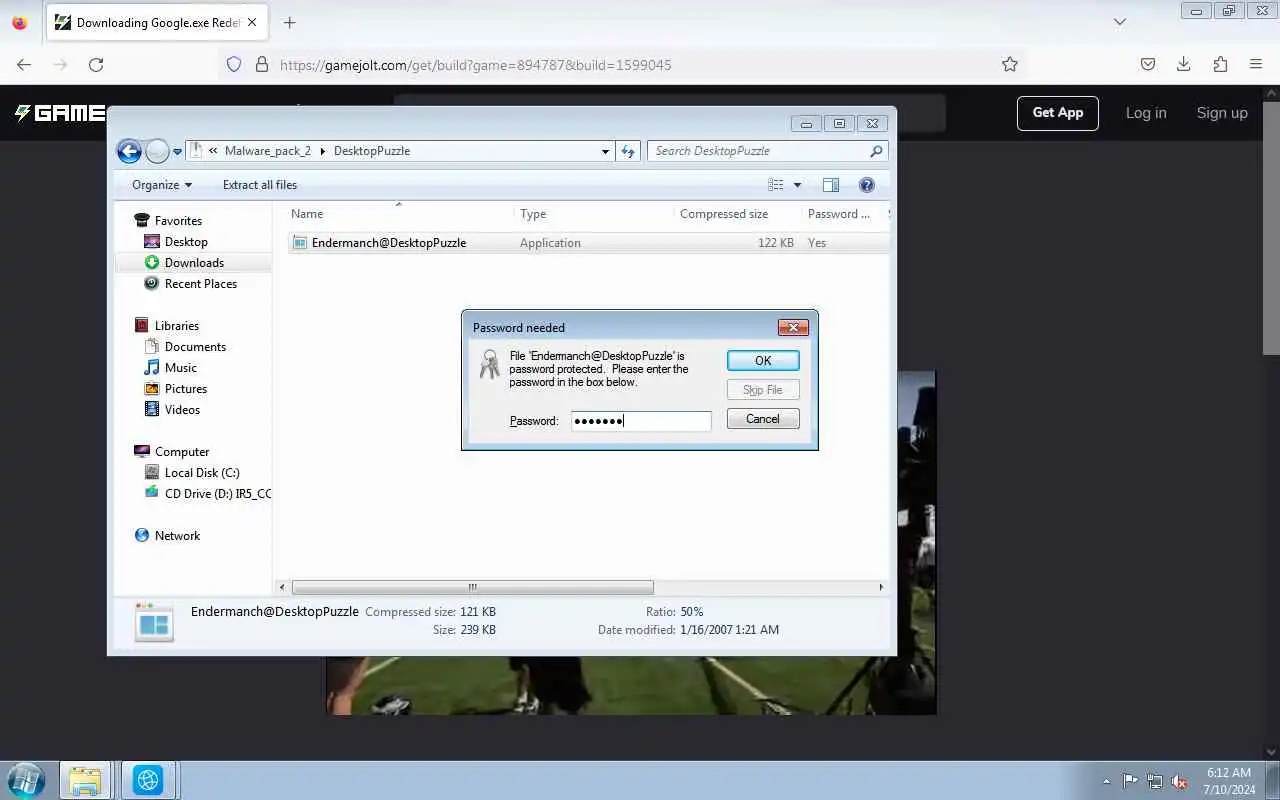Open the list all tabs dropdown

pos(1120,22)
